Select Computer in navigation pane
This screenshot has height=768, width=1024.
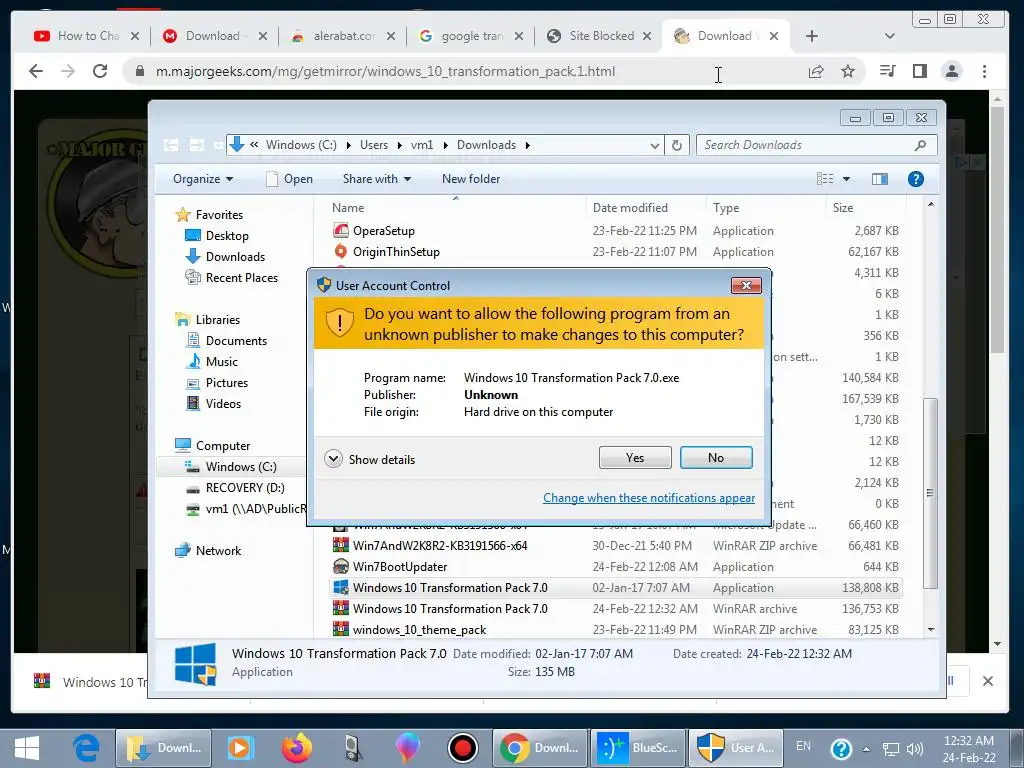pos(212,445)
